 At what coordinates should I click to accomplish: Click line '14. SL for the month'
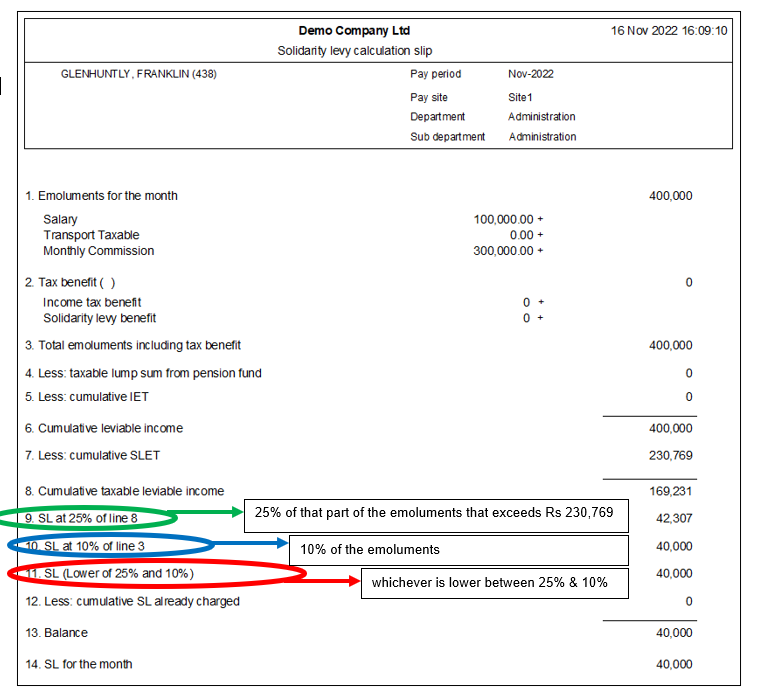[x=79, y=664]
